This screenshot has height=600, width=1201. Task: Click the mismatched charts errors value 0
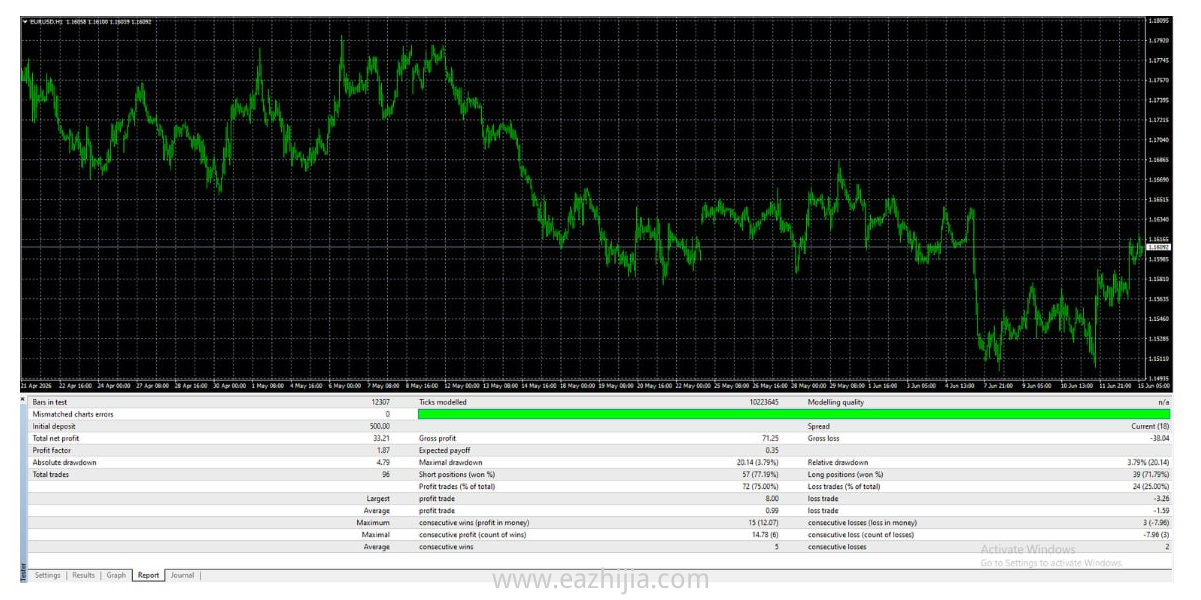click(x=388, y=414)
